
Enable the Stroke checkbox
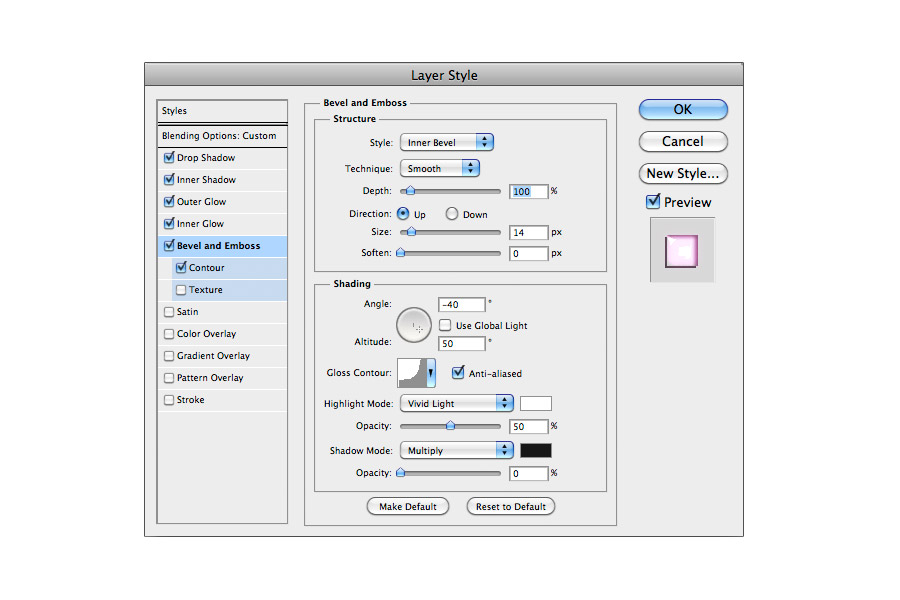point(169,399)
